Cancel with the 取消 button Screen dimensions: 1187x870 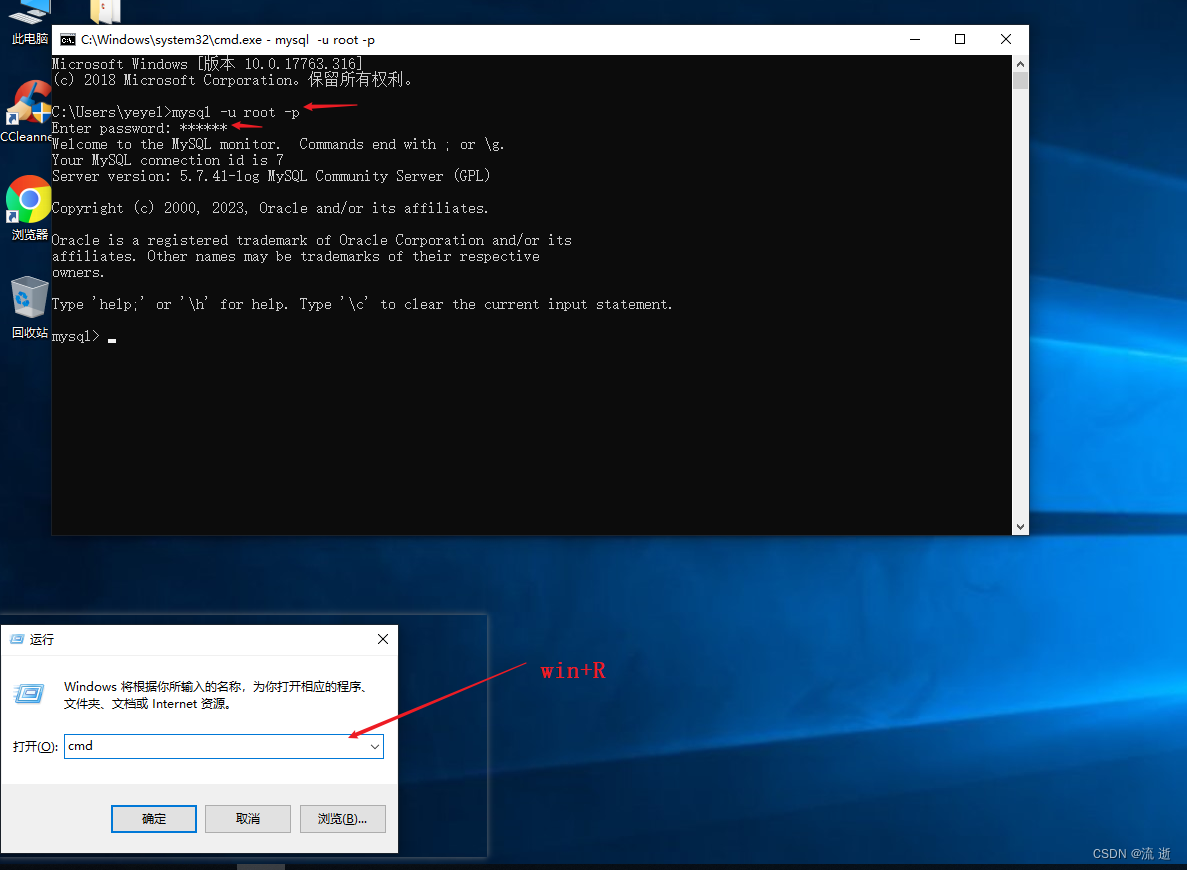click(248, 819)
